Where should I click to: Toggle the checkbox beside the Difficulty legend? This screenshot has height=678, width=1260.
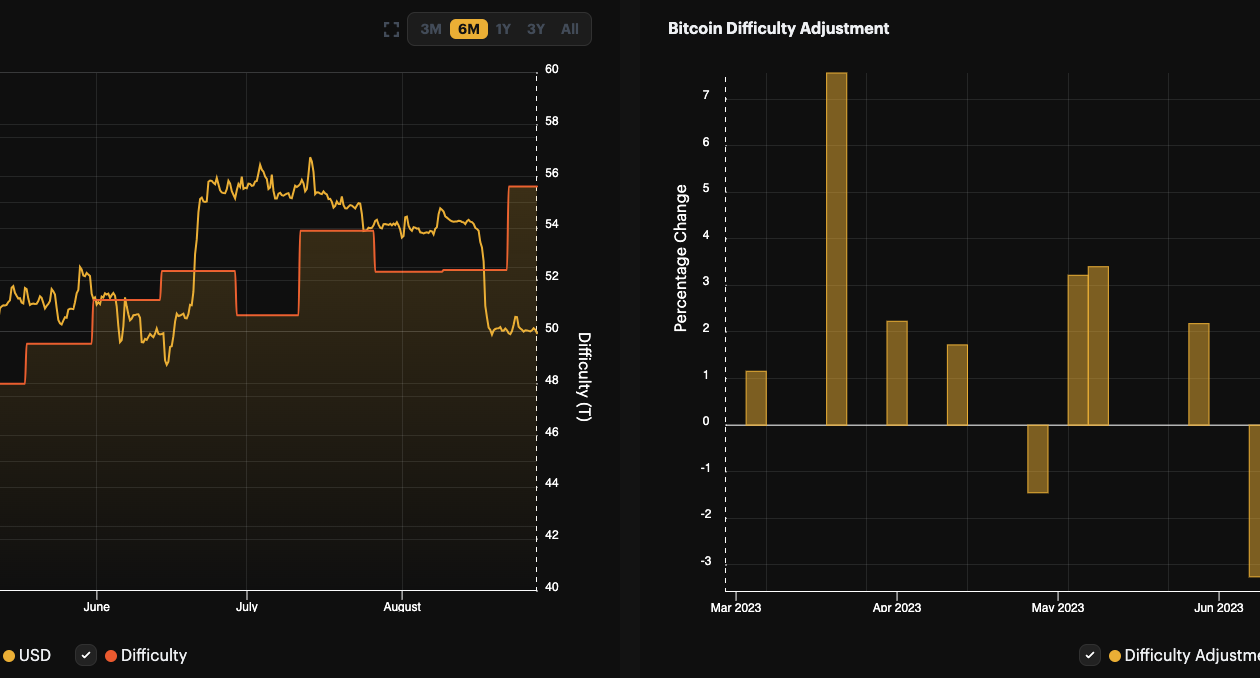[x=87, y=655]
